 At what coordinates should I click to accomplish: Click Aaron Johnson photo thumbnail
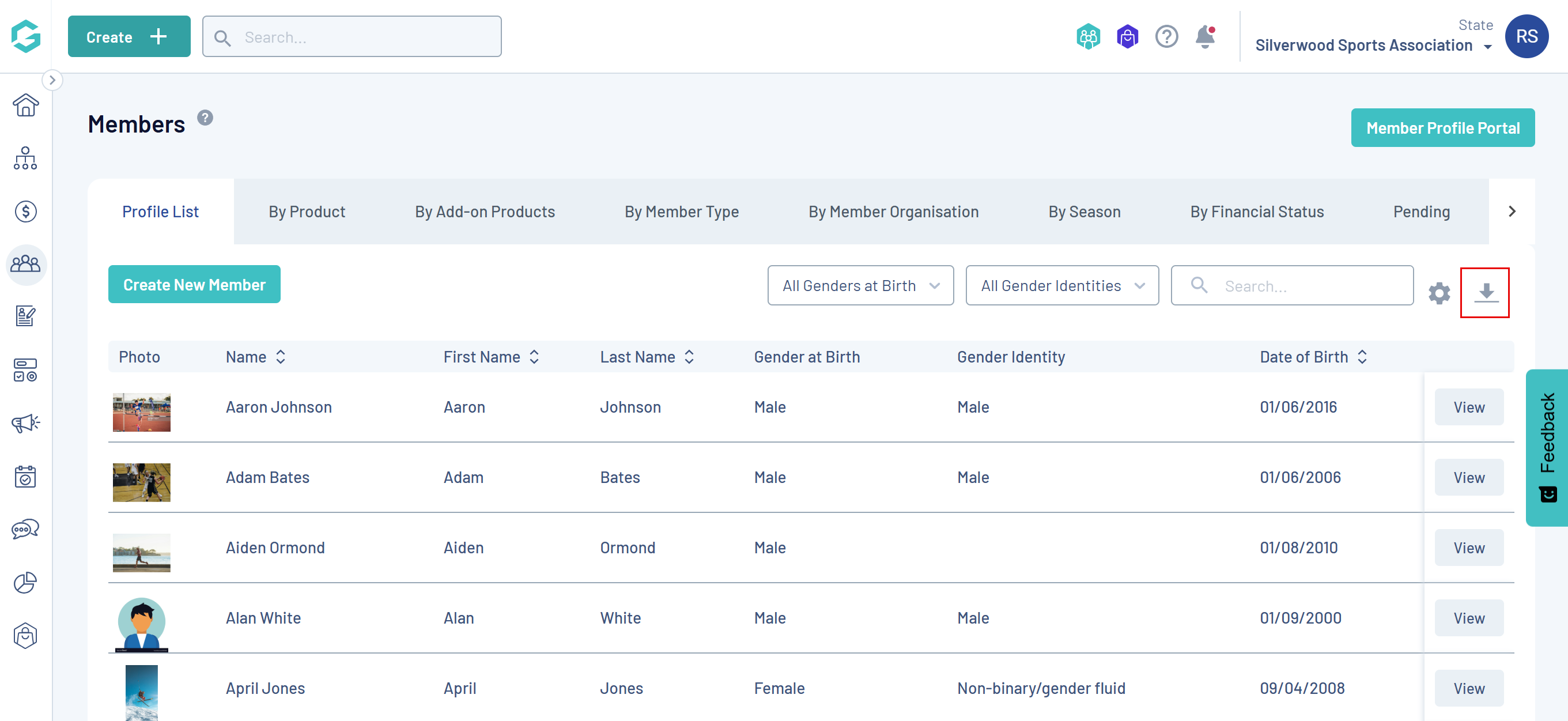click(141, 412)
